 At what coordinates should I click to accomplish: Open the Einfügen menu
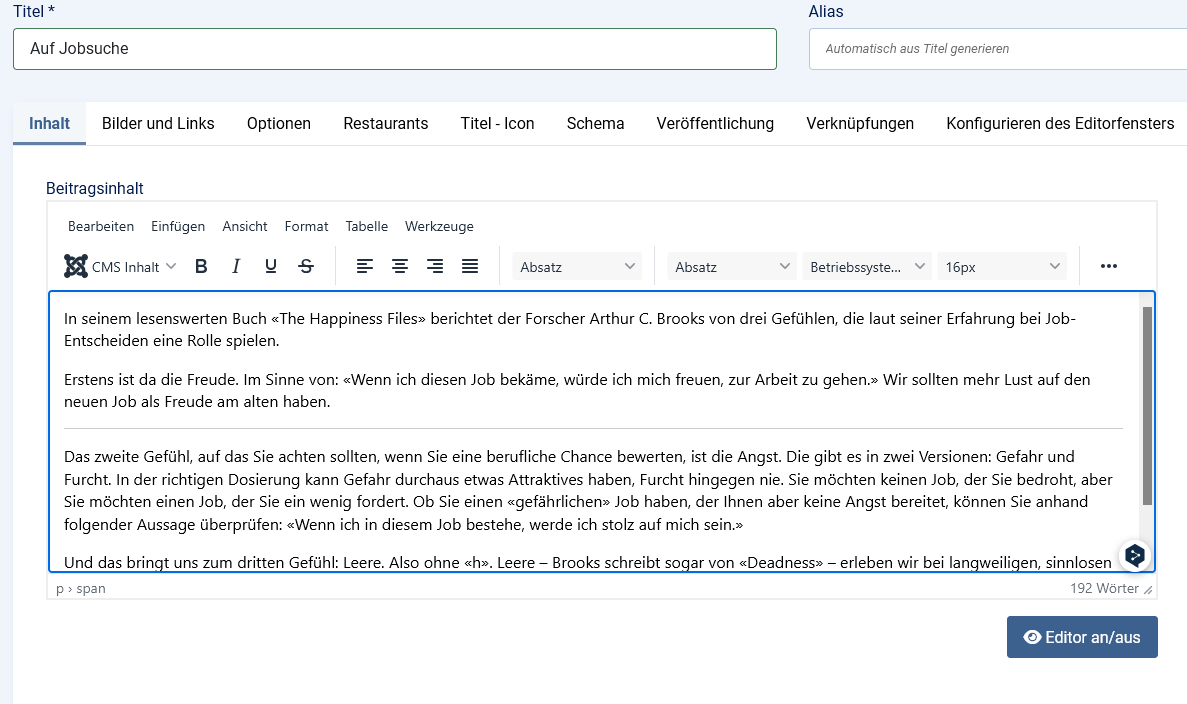[178, 227]
